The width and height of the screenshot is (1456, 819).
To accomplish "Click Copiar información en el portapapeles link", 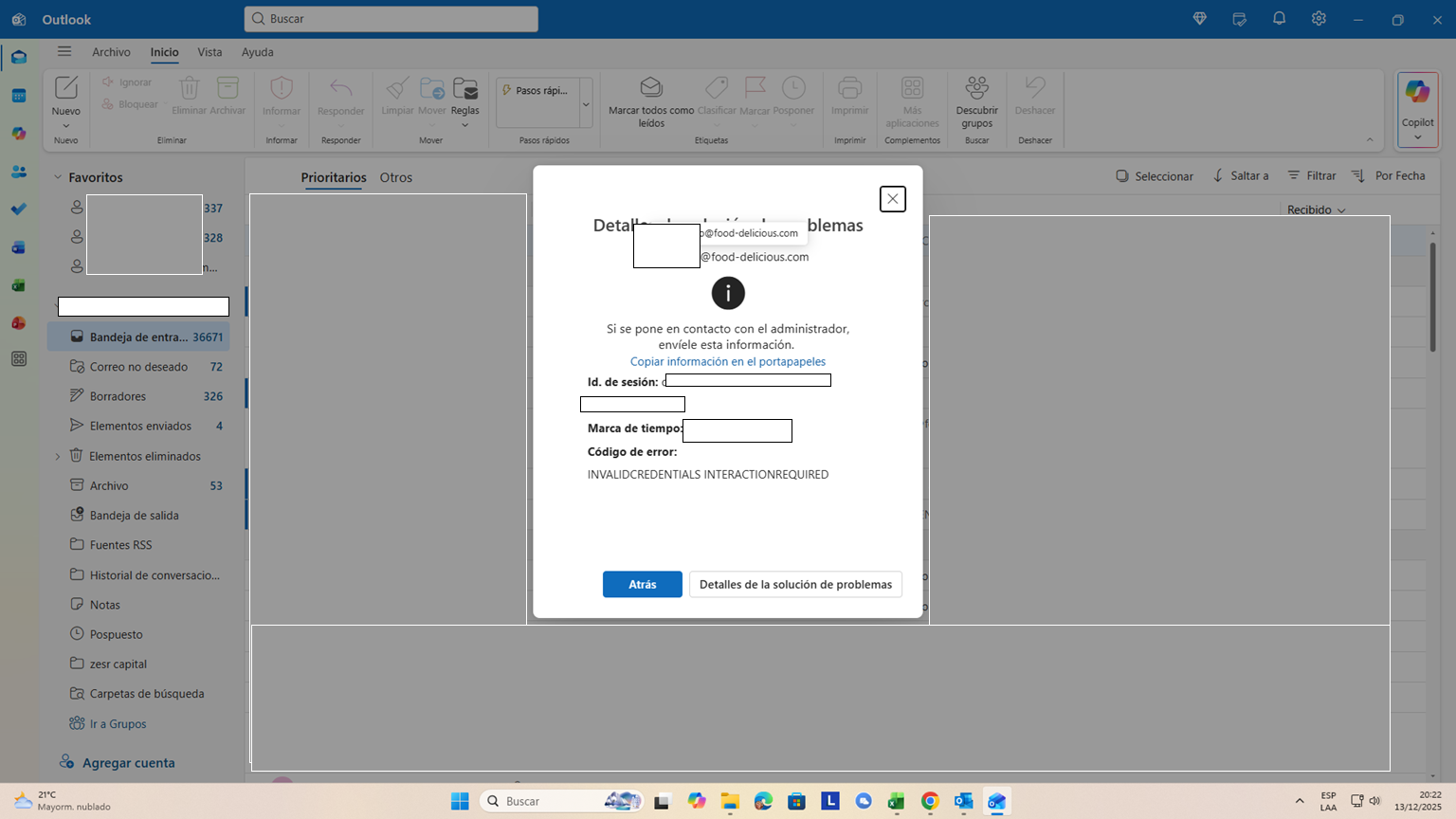I will [728, 361].
